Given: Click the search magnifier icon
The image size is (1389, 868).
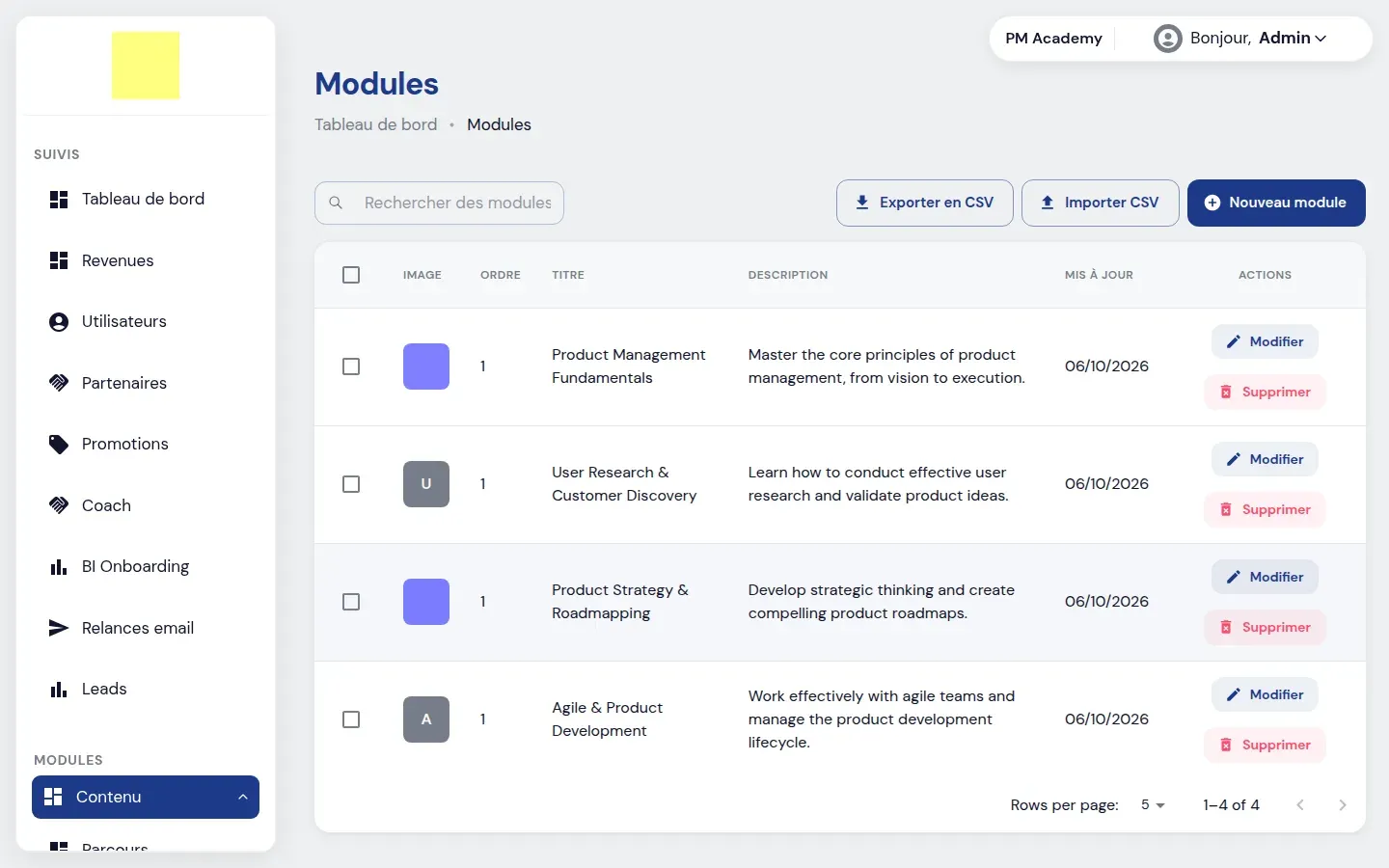Looking at the screenshot, I should (x=336, y=203).
